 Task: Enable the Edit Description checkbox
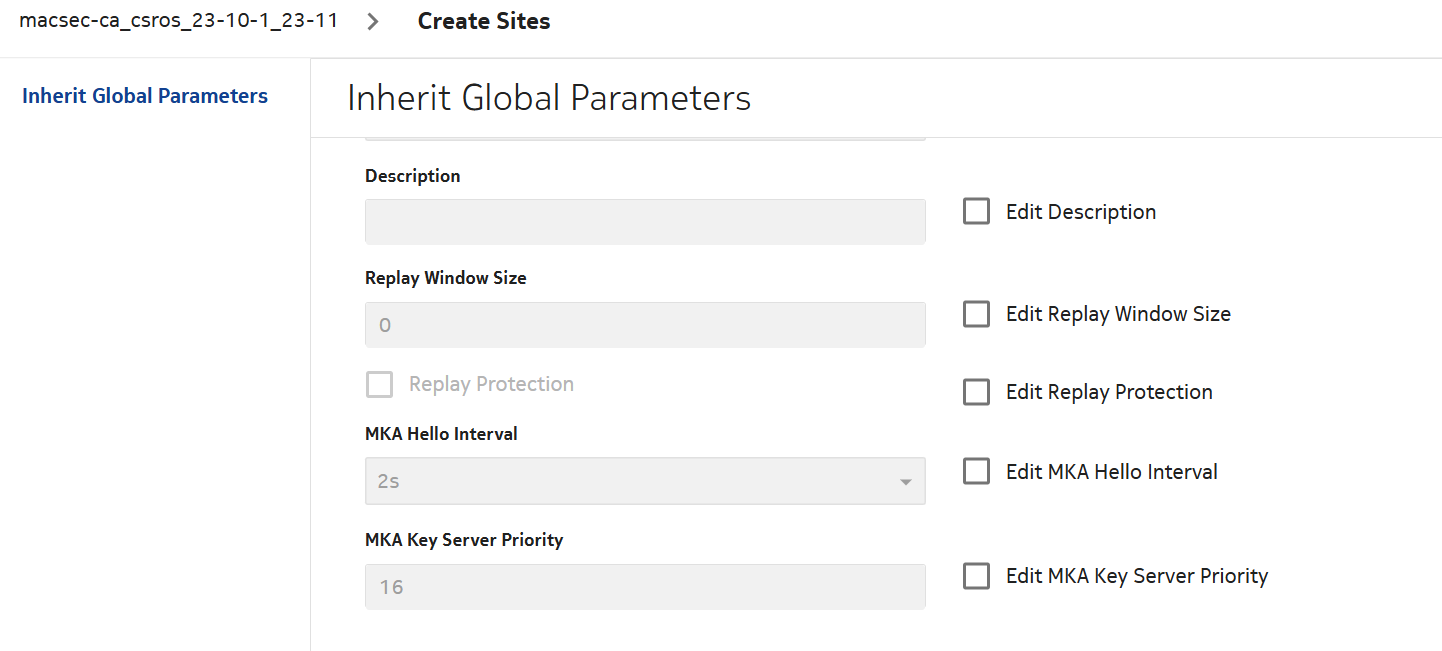[976, 211]
